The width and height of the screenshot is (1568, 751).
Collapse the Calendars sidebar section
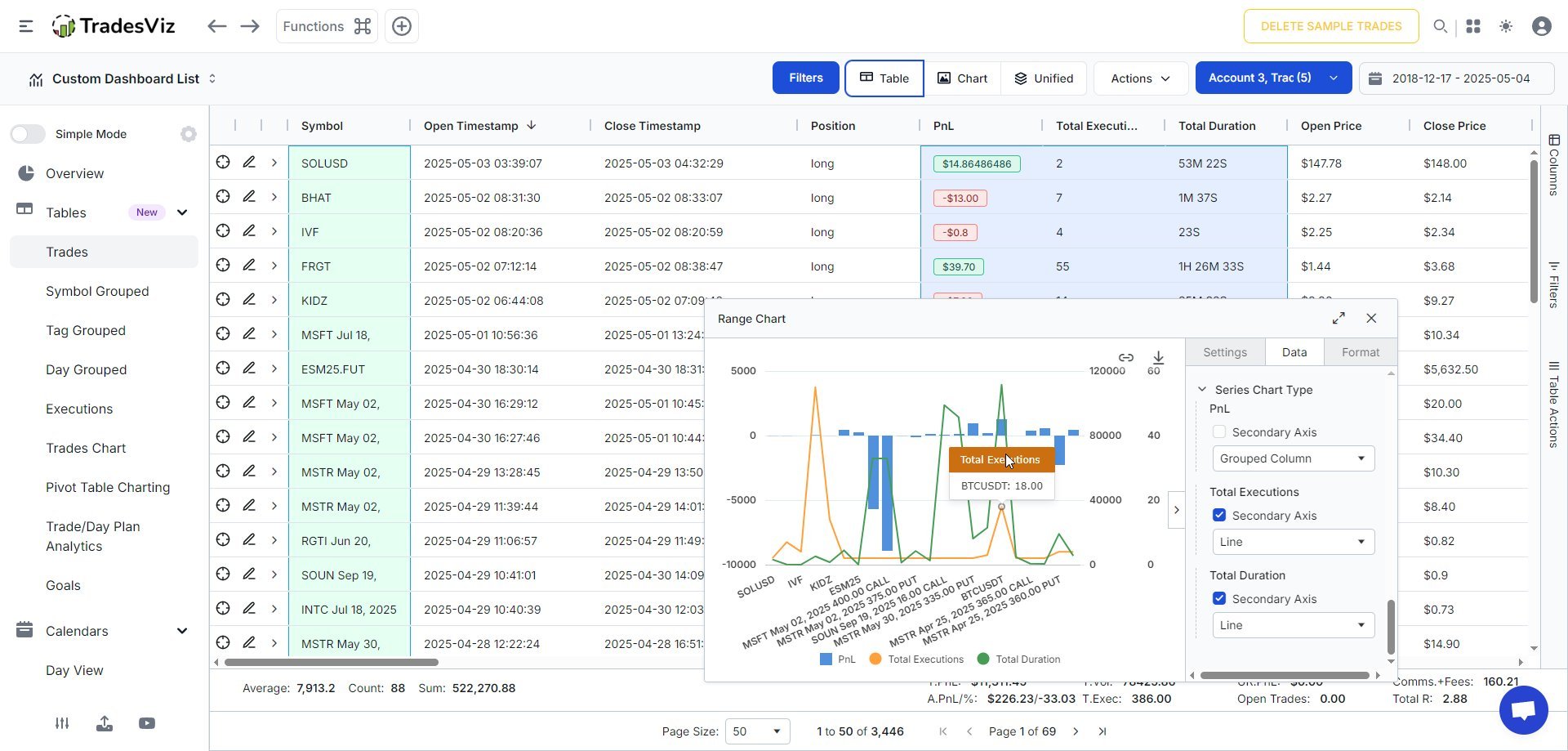click(182, 631)
